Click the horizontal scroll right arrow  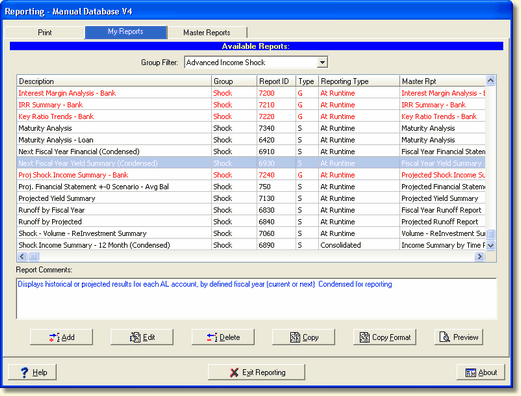480,256
